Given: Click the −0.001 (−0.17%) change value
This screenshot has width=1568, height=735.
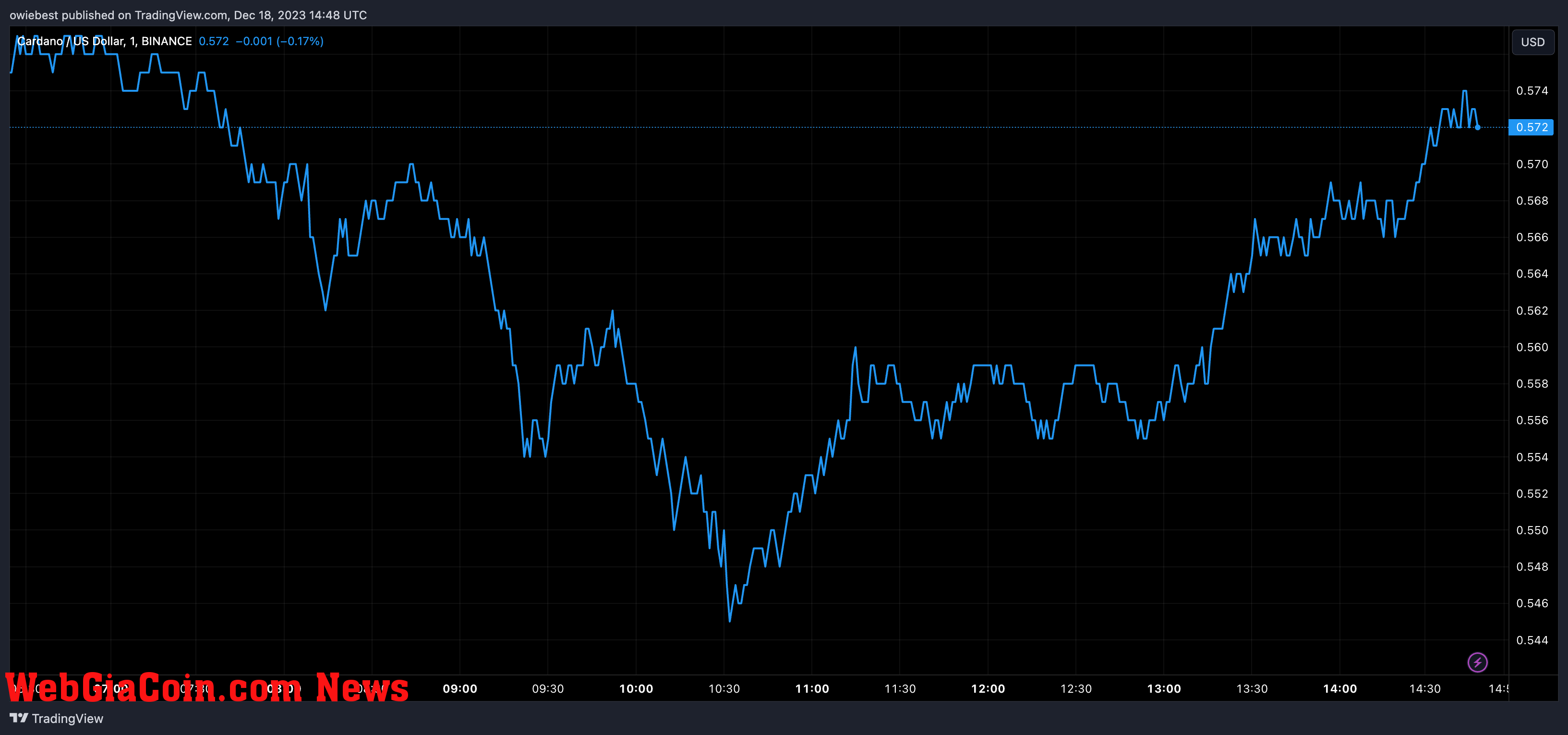Looking at the screenshot, I should pos(279,41).
